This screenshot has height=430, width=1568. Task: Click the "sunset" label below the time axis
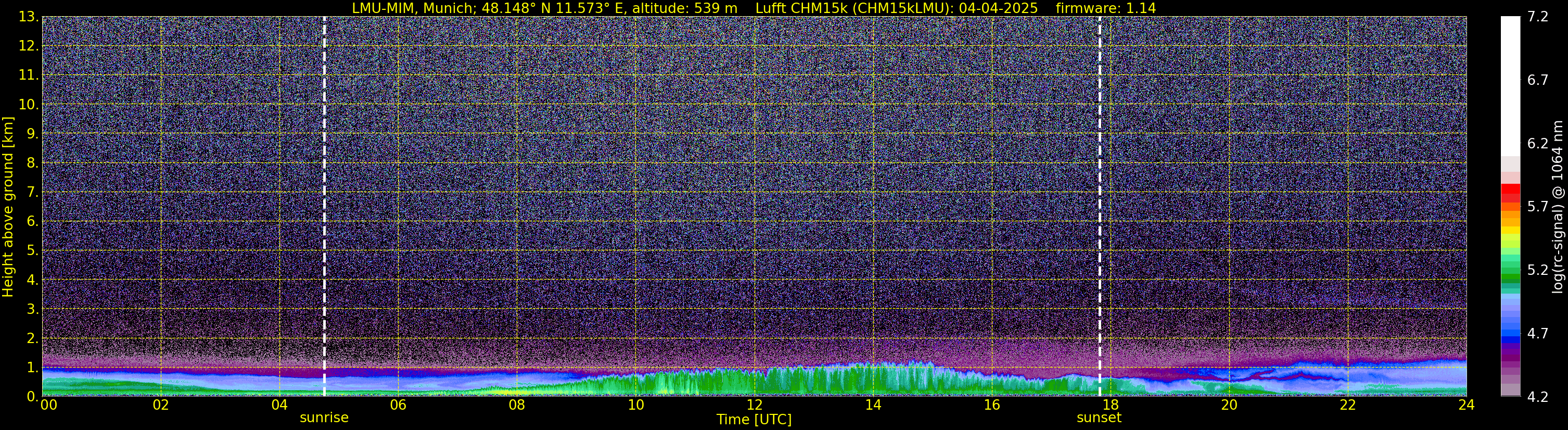[1099, 418]
